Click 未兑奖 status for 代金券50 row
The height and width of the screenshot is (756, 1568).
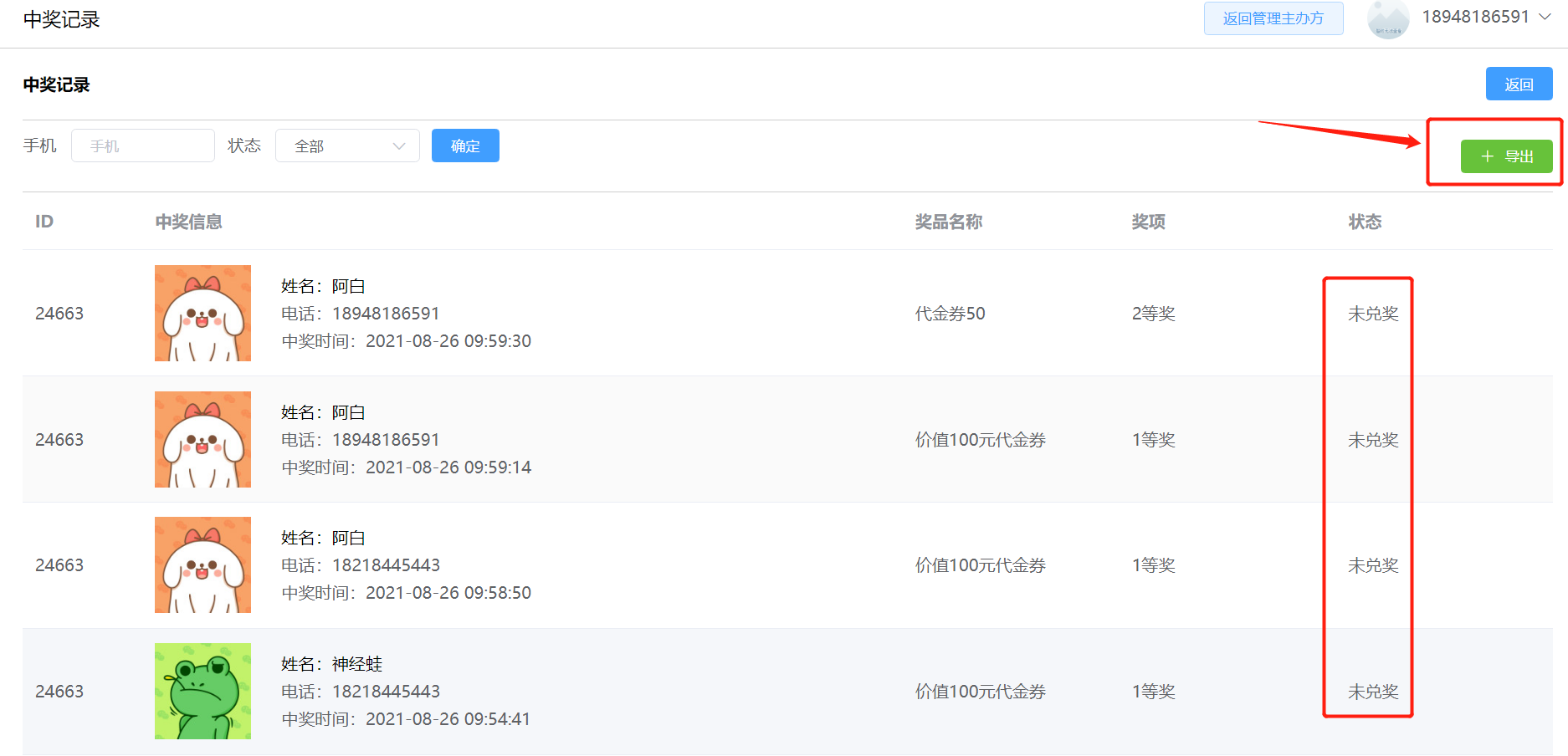[1373, 314]
